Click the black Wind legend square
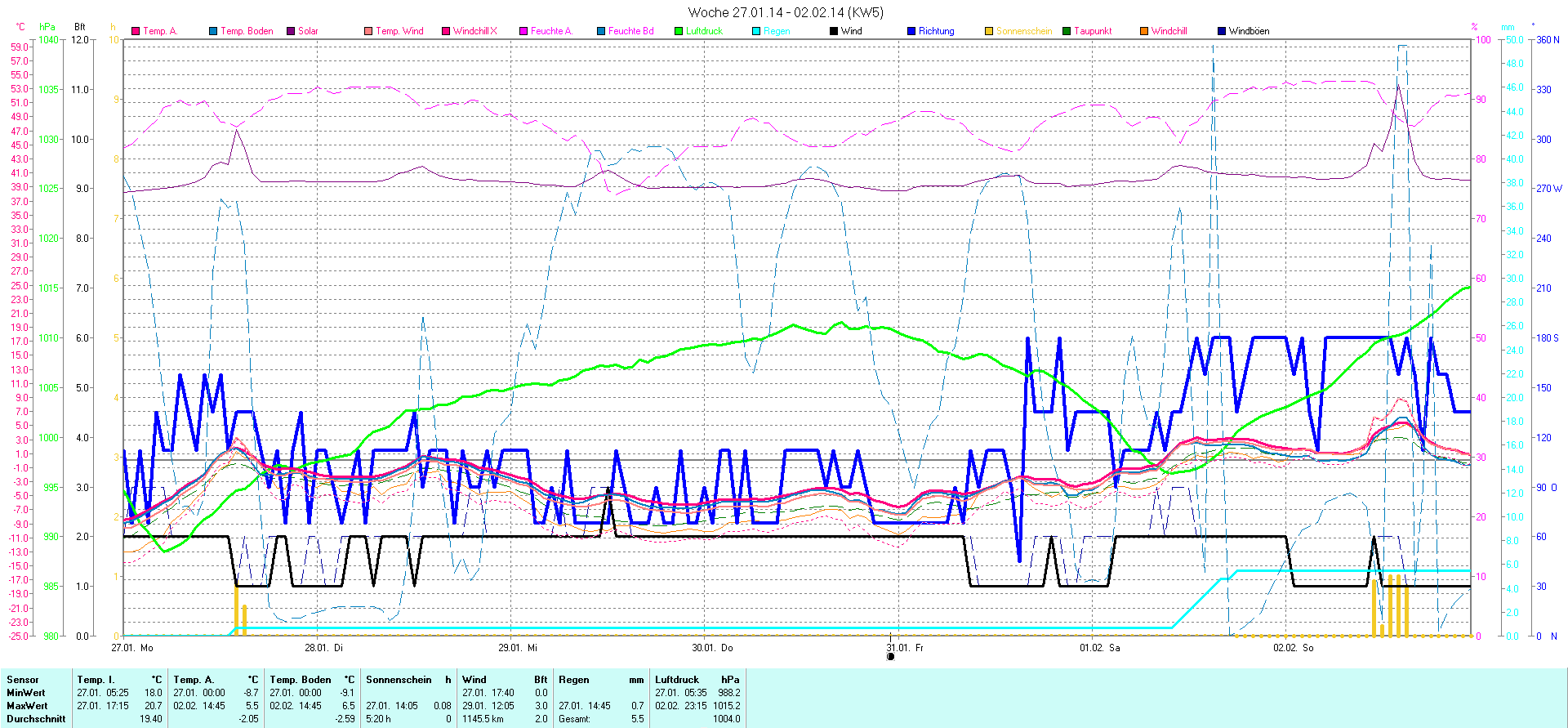 834,31
